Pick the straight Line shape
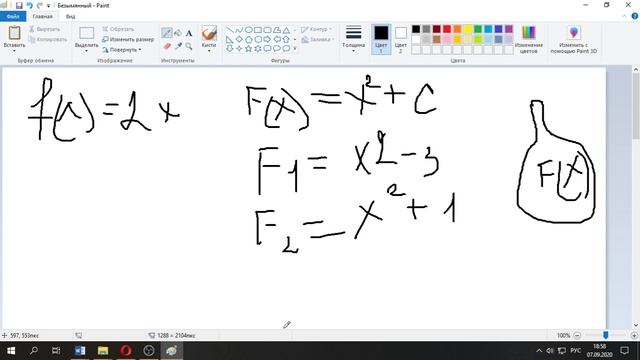 (230, 30)
